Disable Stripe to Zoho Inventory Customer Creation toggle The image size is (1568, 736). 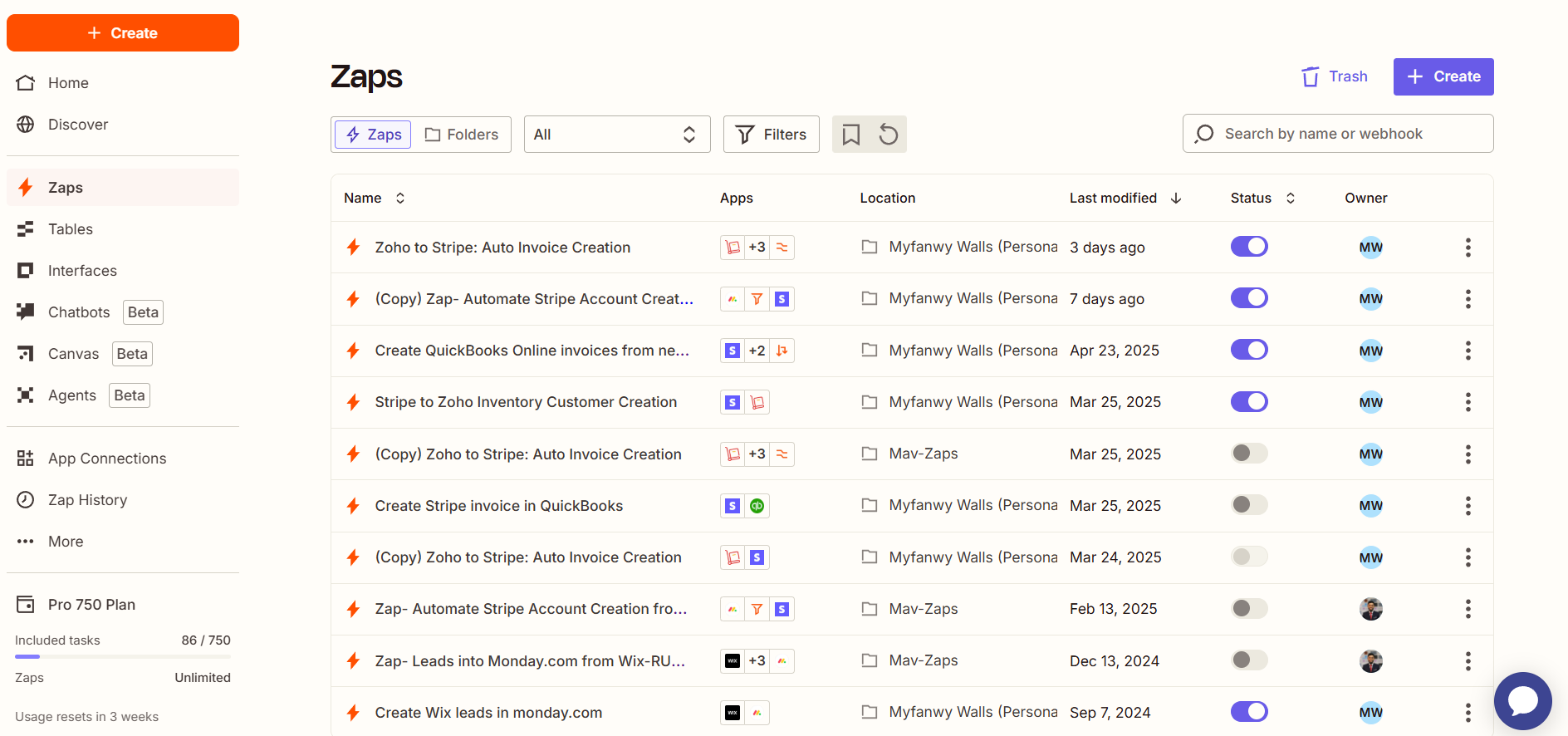pyautogui.click(x=1249, y=402)
